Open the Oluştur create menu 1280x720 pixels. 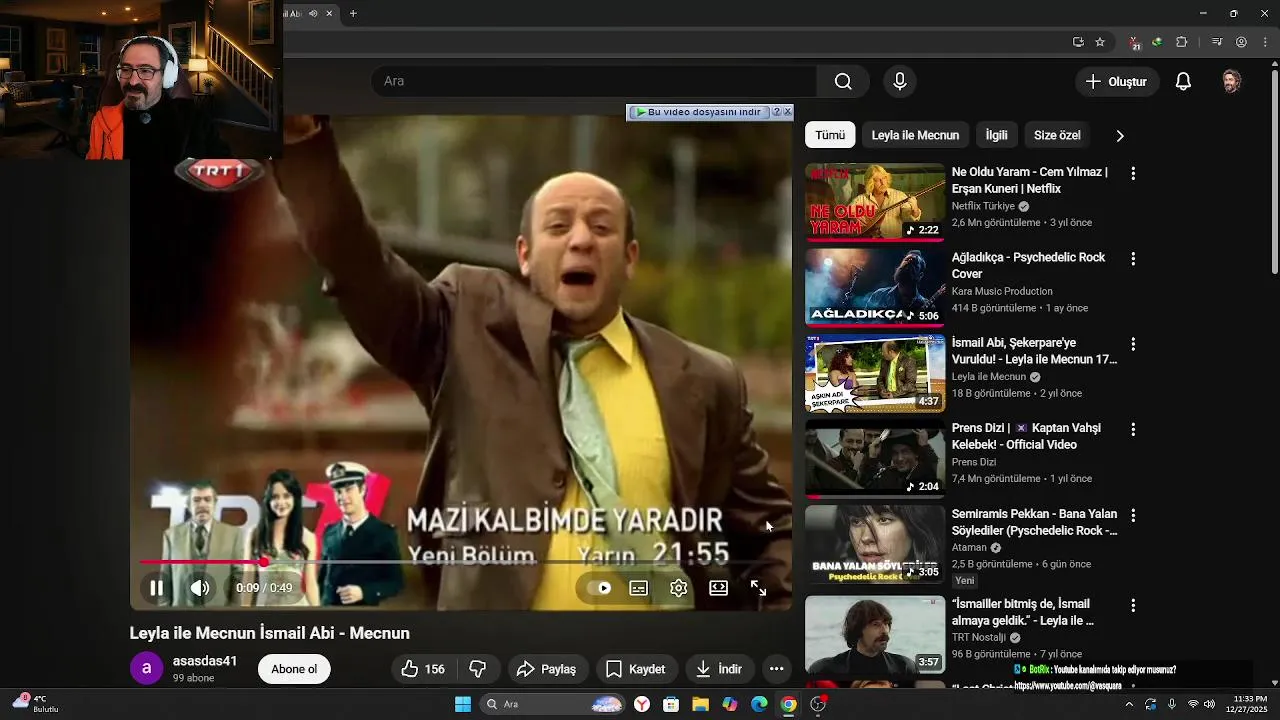click(1118, 81)
